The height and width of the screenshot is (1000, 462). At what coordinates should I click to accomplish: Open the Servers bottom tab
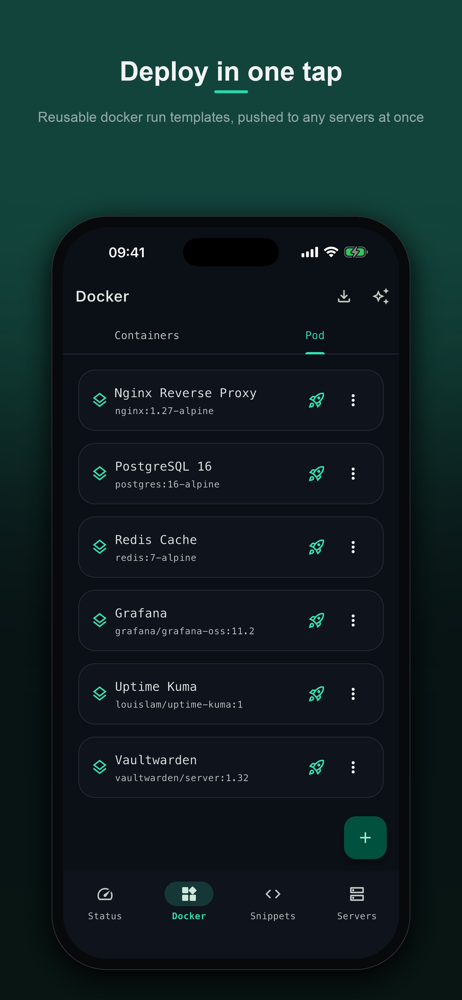[357, 903]
